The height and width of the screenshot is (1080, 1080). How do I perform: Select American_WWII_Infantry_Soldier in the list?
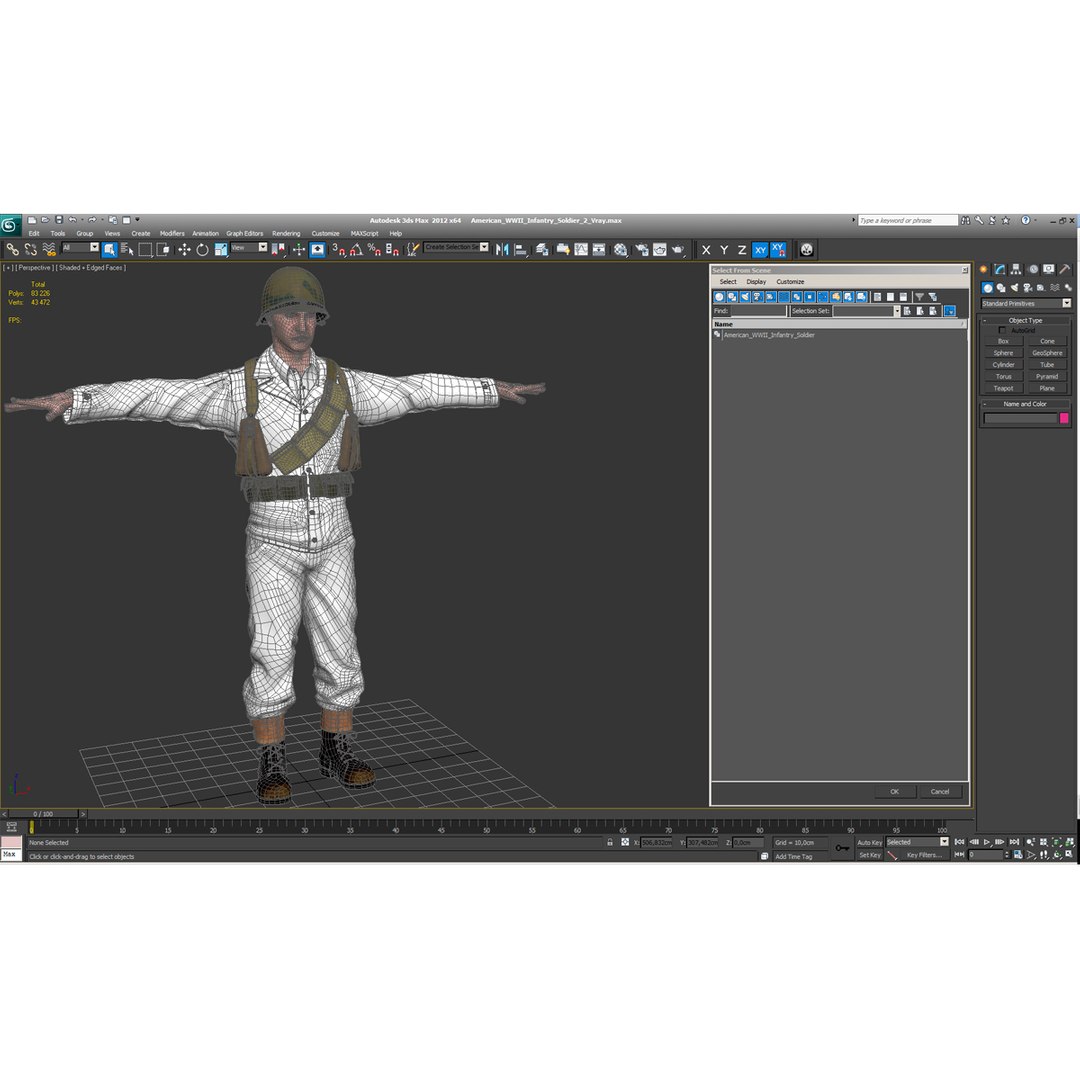769,335
